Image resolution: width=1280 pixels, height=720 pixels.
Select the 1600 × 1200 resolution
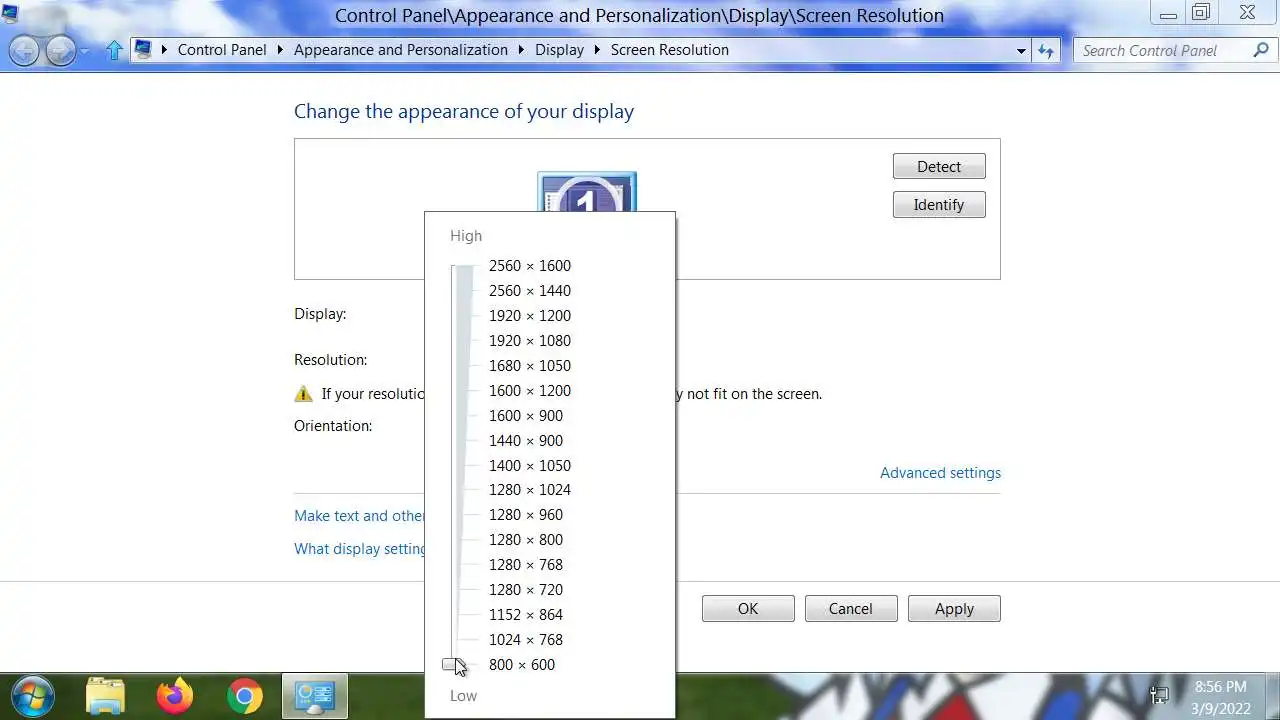coord(530,391)
